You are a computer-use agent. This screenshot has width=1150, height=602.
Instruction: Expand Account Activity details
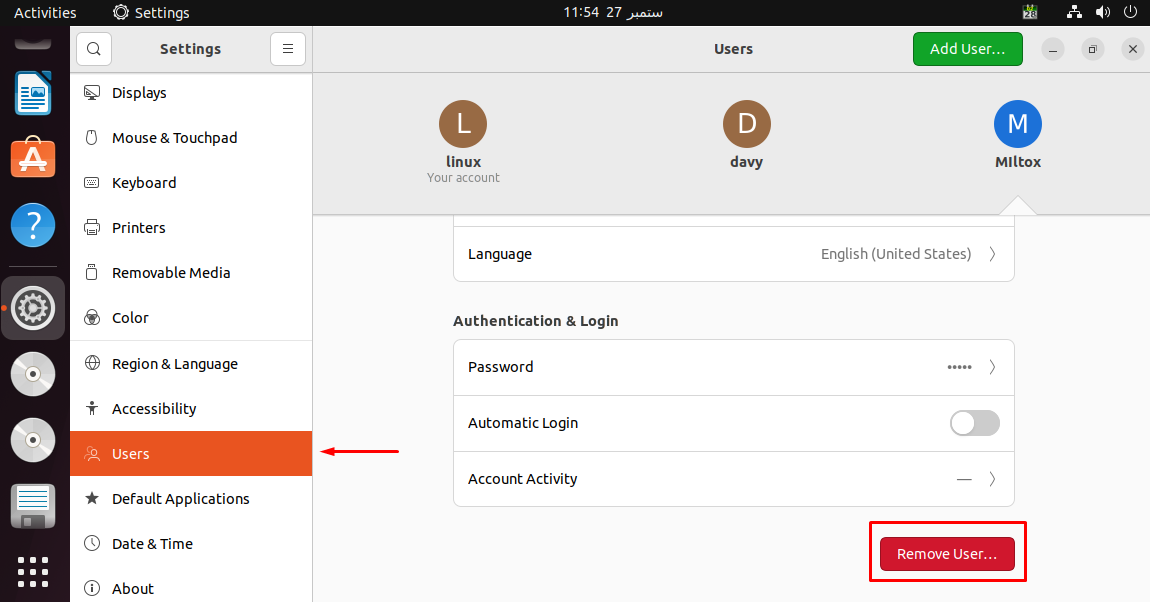tap(733, 479)
